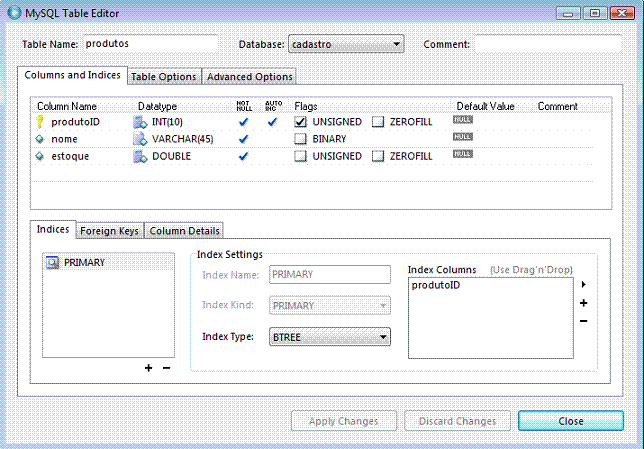Click the Comment input field
This screenshot has height=449, width=644.
(548, 44)
